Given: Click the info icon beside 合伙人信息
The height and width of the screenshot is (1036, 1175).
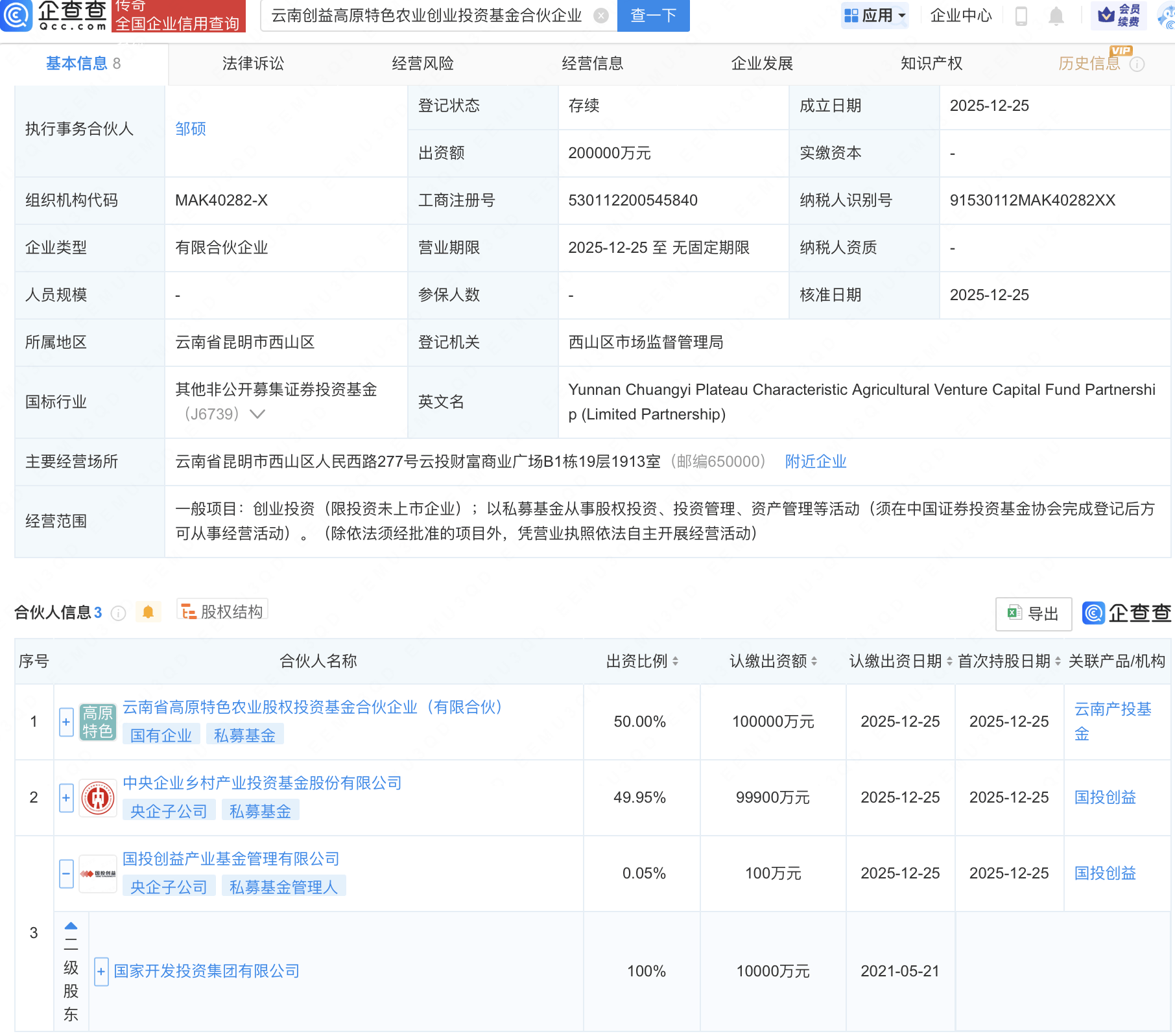Looking at the screenshot, I should pos(118,613).
